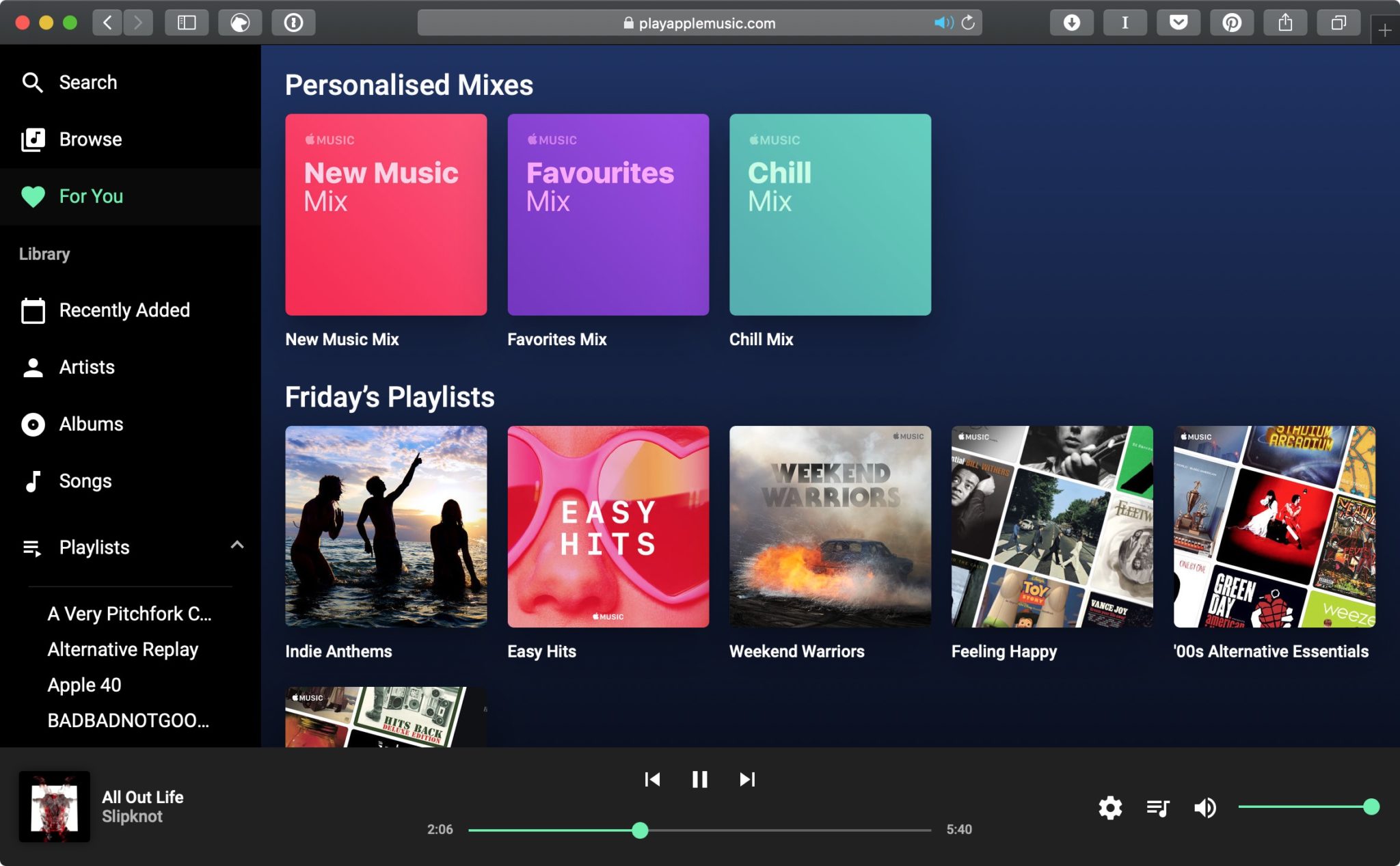Viewport: 1400px width, 866px height.
Task: Click the round extension icon next to sidebar button
Action: pos(240,23)
